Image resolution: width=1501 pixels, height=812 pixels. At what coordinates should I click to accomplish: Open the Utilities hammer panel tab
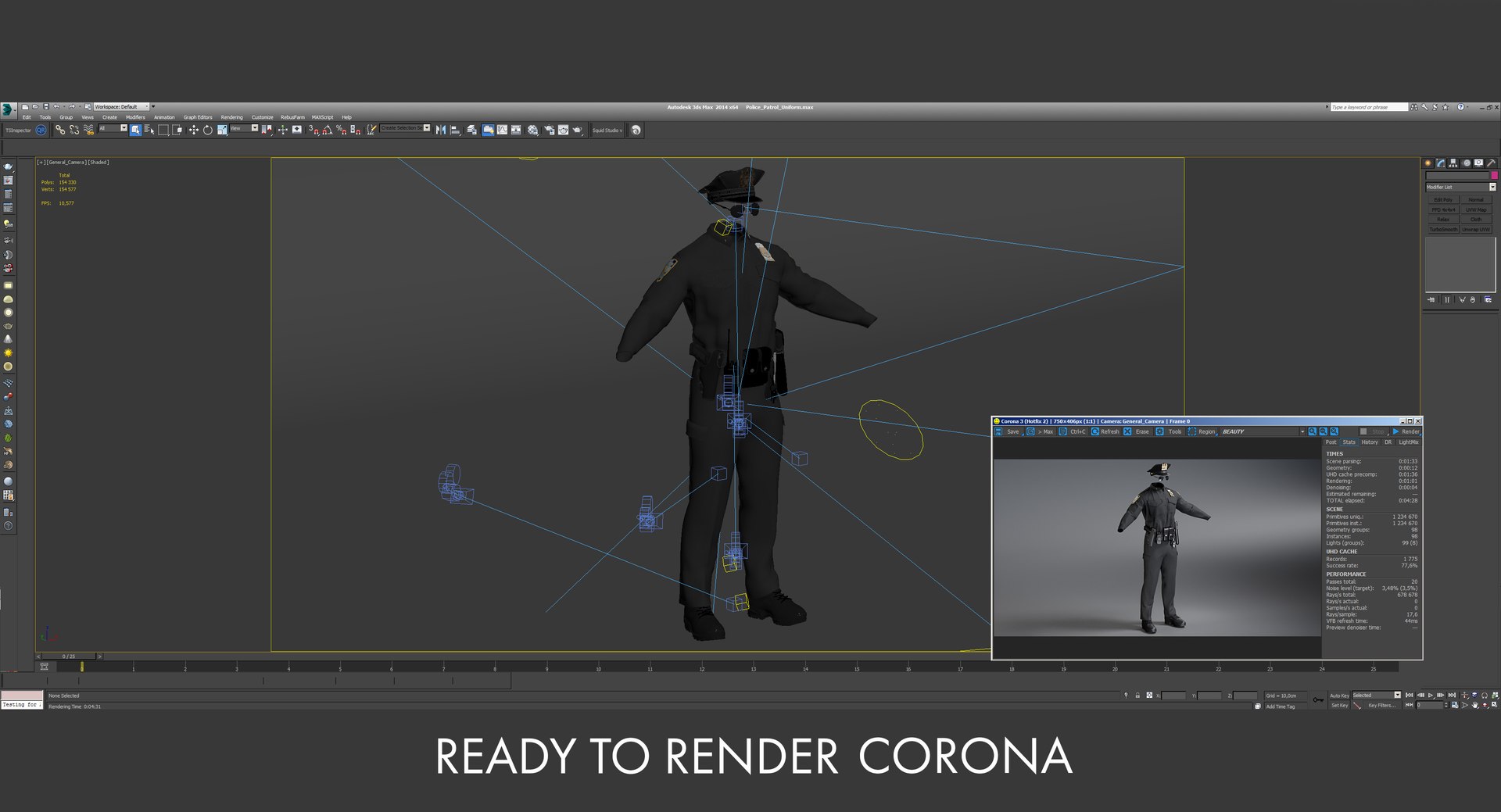pyautogui.click(x=1491, y=163)
